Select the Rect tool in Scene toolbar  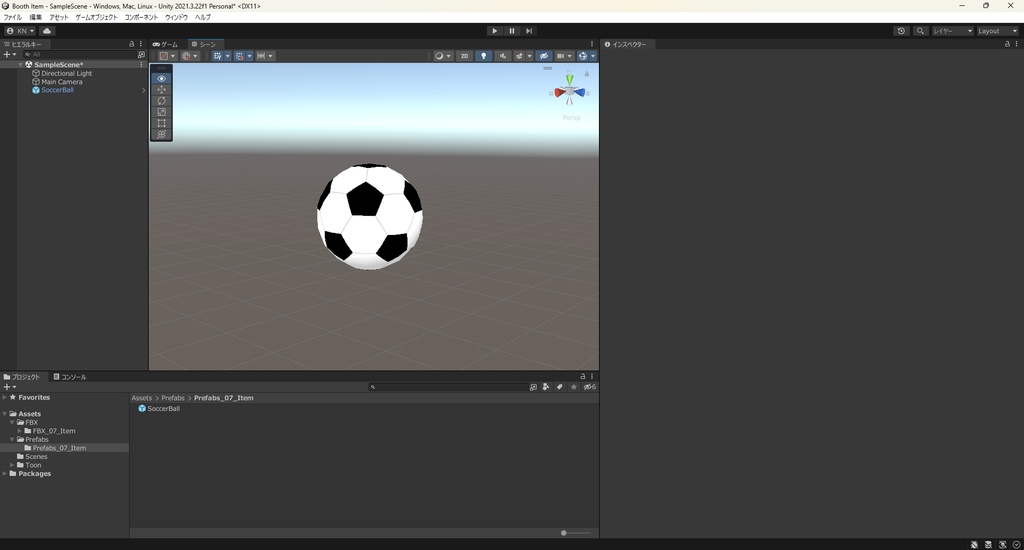[161, 123]
